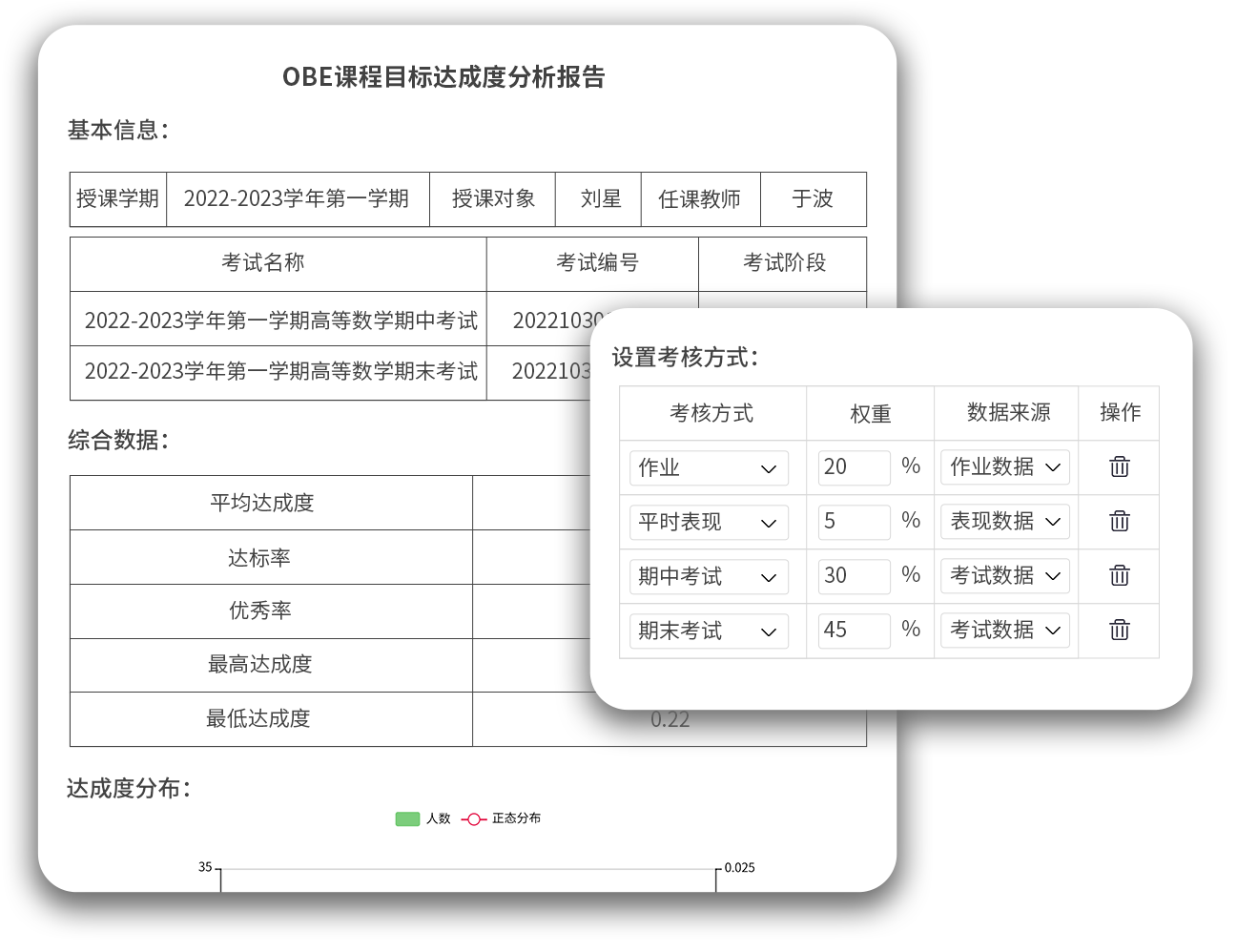Delete the 期末考试 assessment row

[1120, 630]
